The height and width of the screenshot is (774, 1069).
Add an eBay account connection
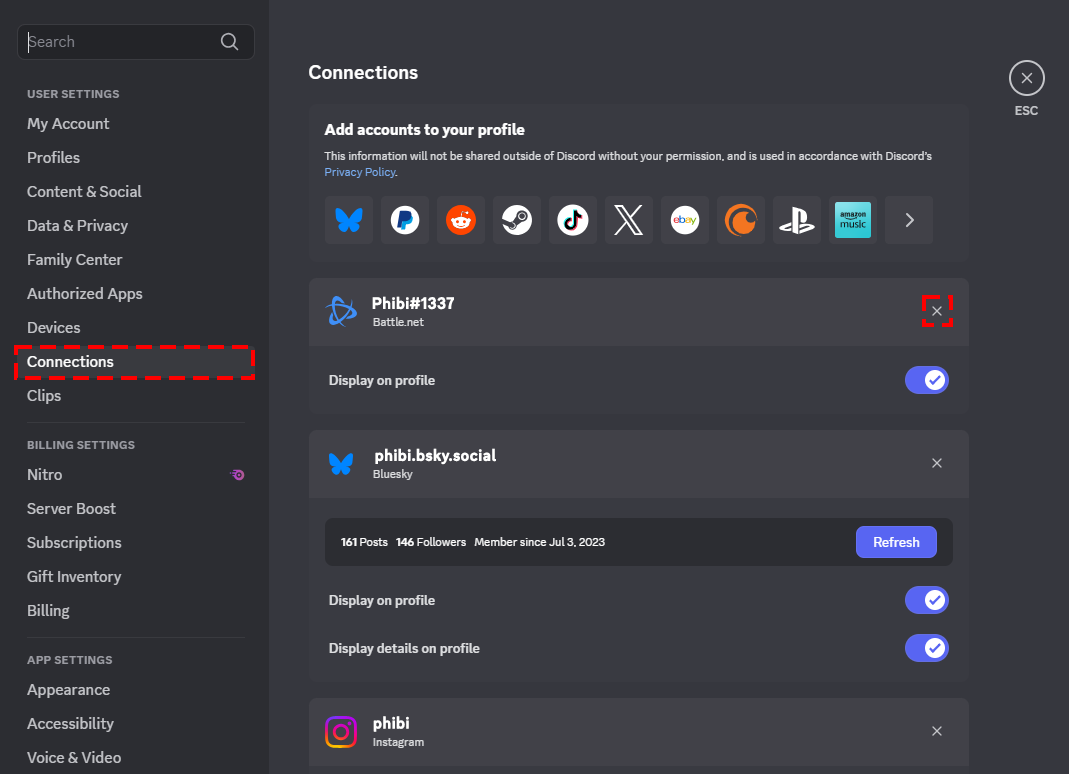pos(684,219)
